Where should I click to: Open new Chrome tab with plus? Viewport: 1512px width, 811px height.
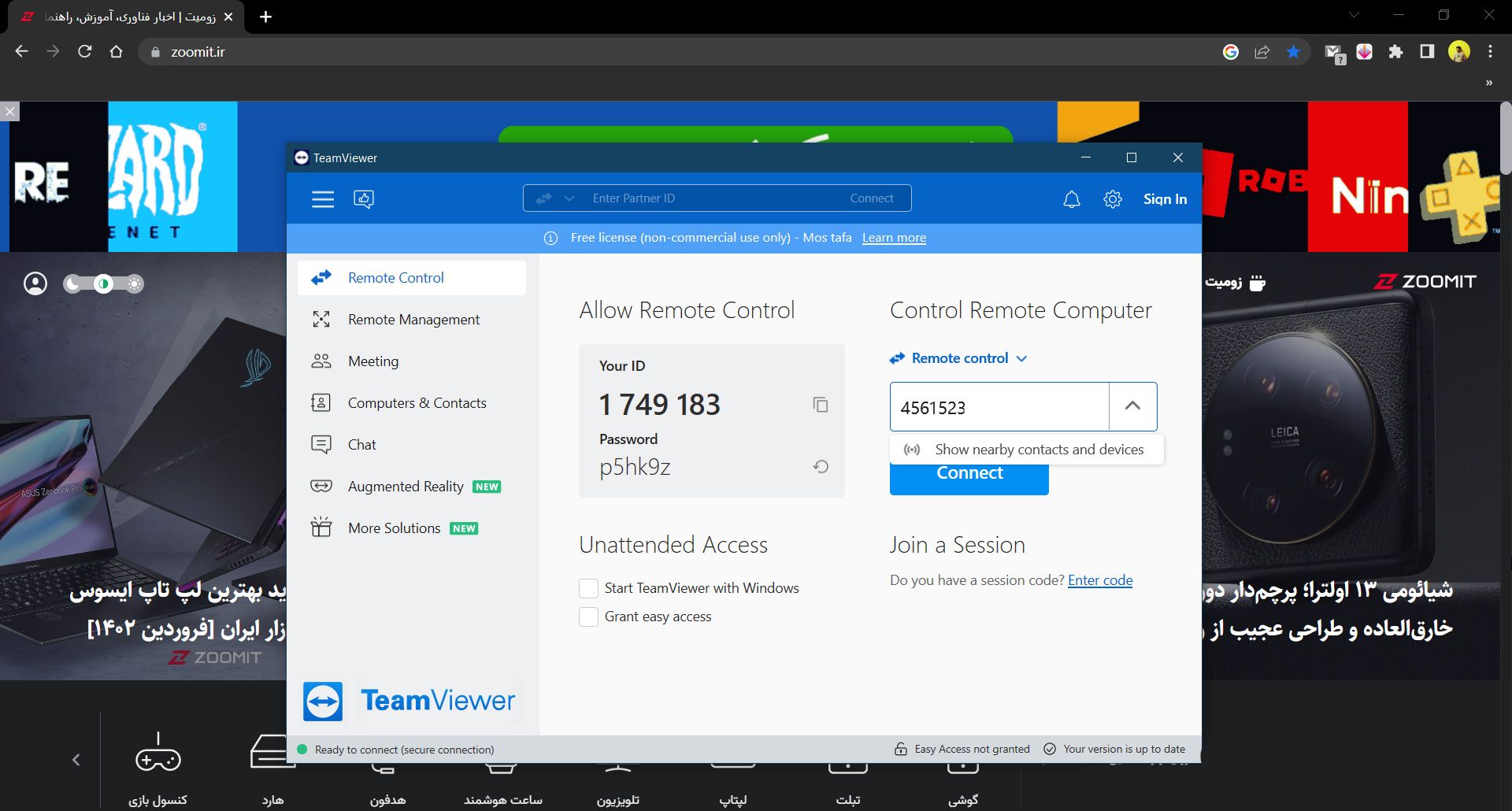[265, 17]
